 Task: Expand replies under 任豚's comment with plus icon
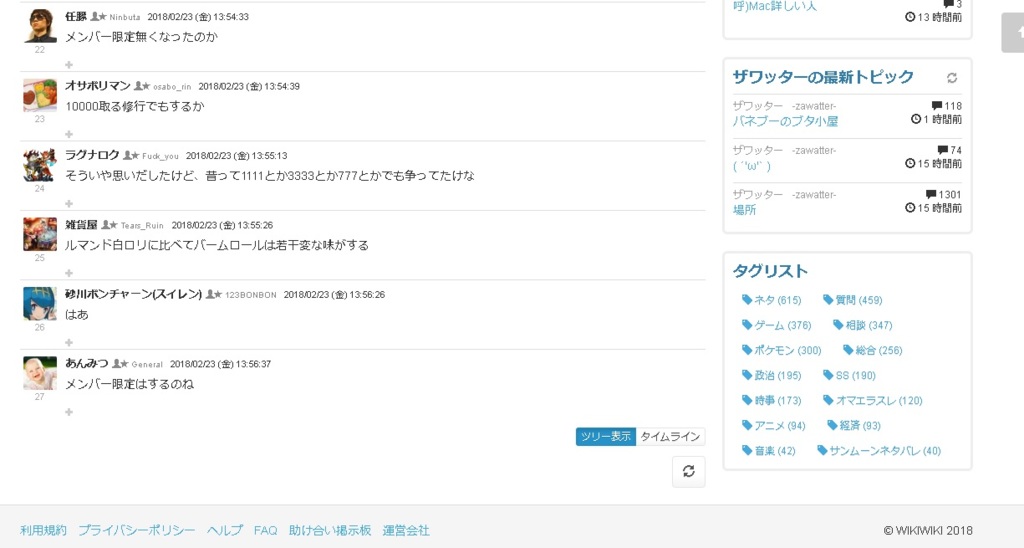(69, 64)
